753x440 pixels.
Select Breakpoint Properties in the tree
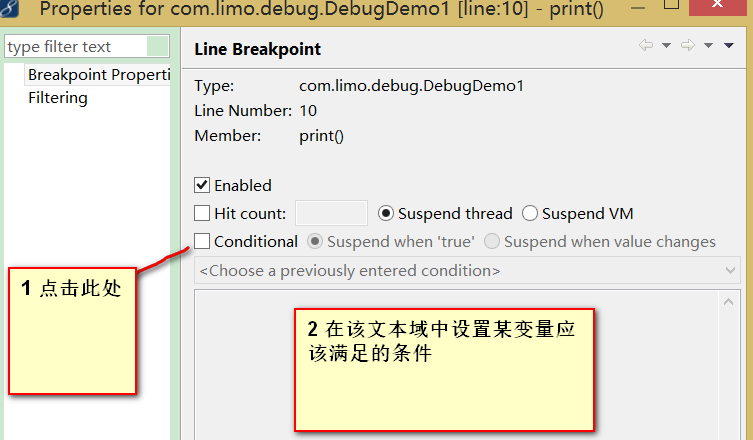tap(99, 75)
